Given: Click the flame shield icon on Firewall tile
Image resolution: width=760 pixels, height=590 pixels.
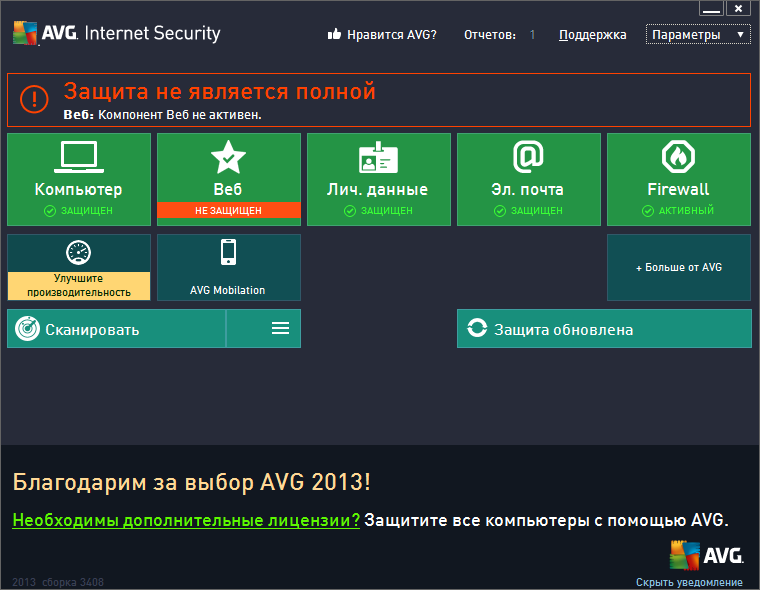Looking at the screenshot, I should point(678,157).
